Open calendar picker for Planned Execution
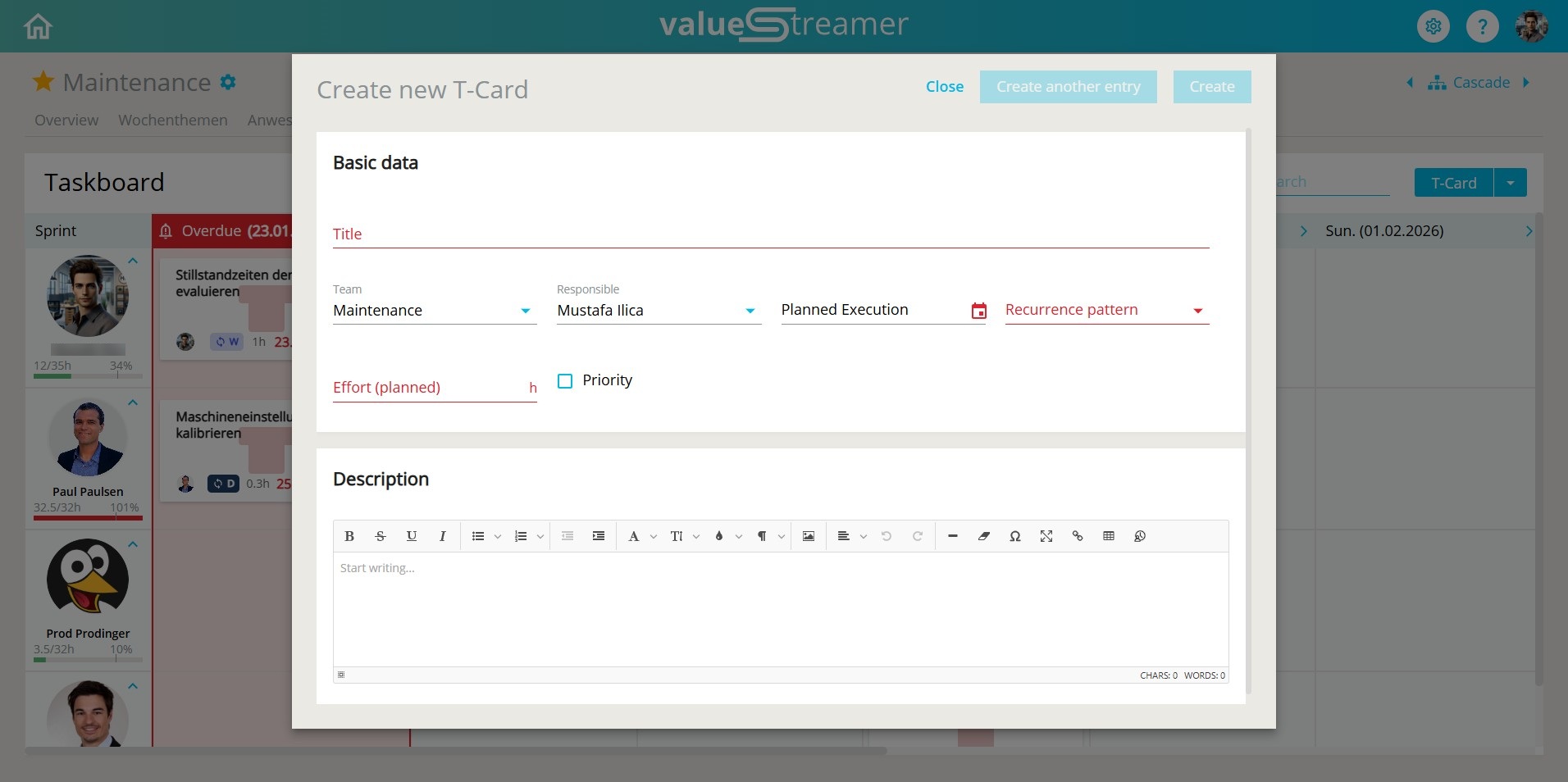 (978, 311)
